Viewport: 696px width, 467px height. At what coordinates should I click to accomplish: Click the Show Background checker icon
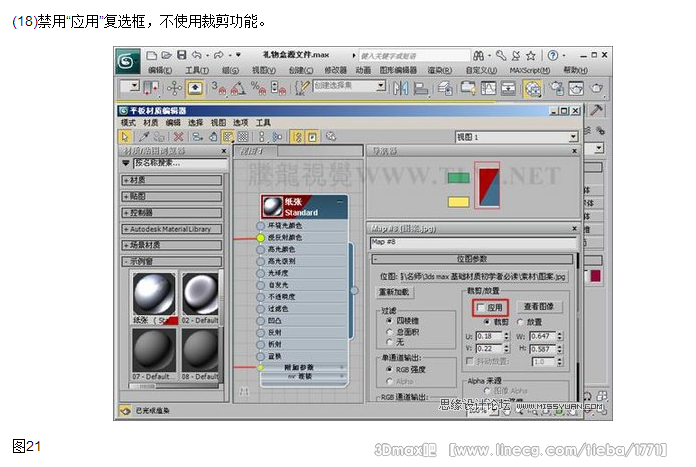coord(243,137)
